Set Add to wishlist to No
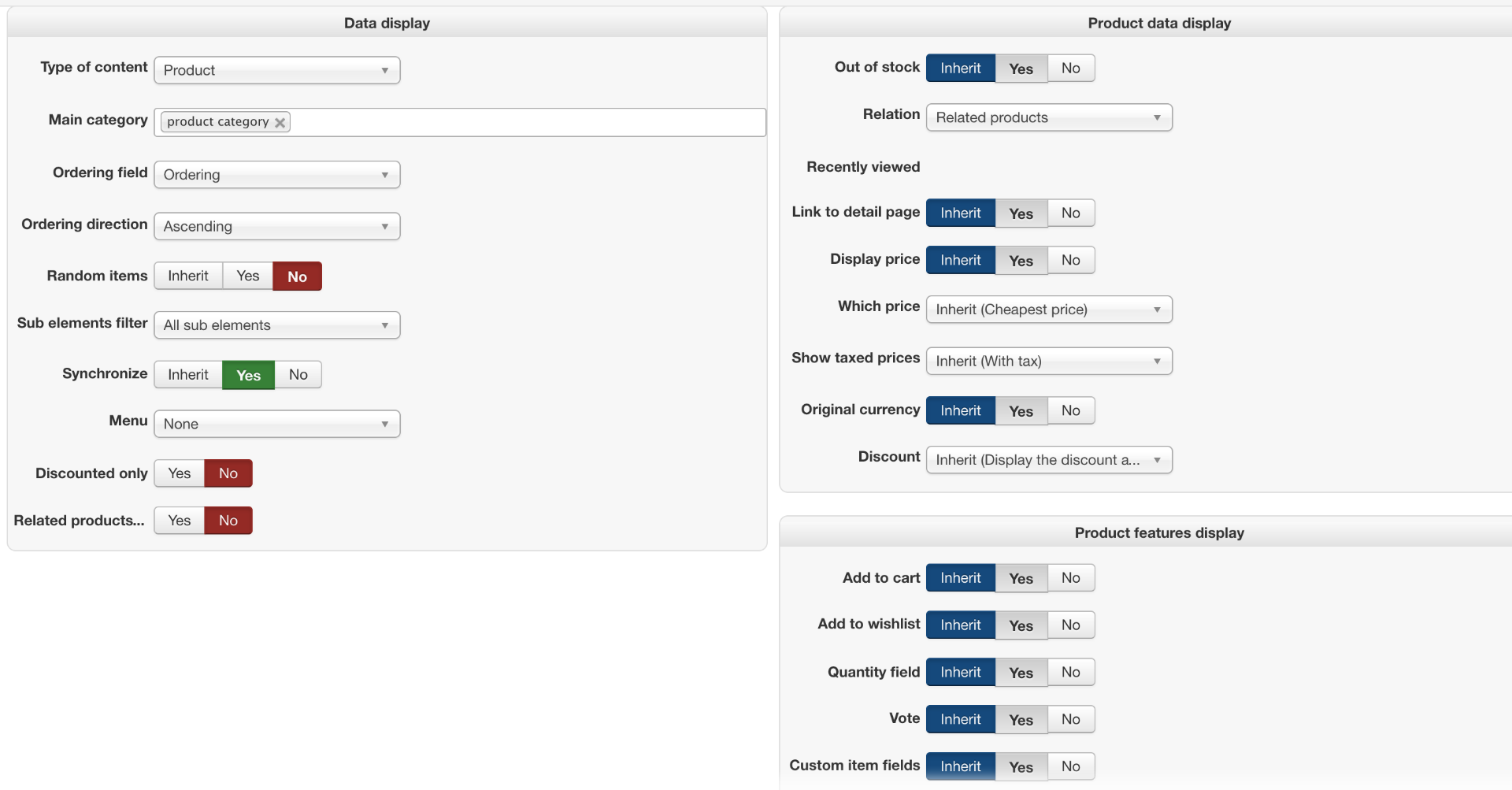The height and width of the screenshot is (790, 1512). (x=1070, y=625)
